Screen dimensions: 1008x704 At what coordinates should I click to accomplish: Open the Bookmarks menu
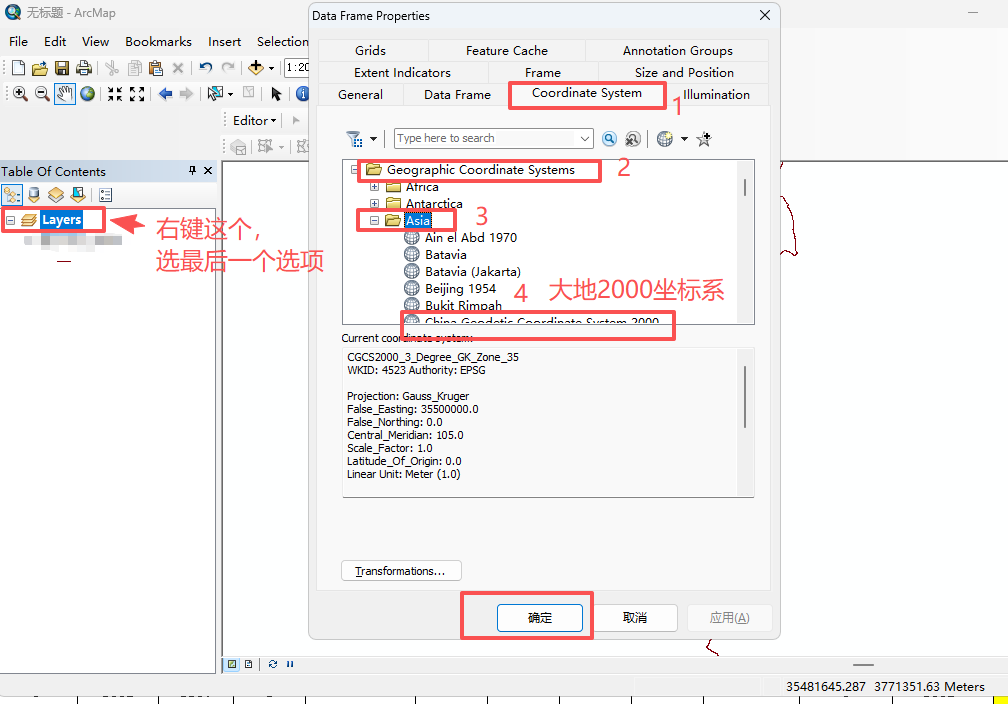(158, 42)
